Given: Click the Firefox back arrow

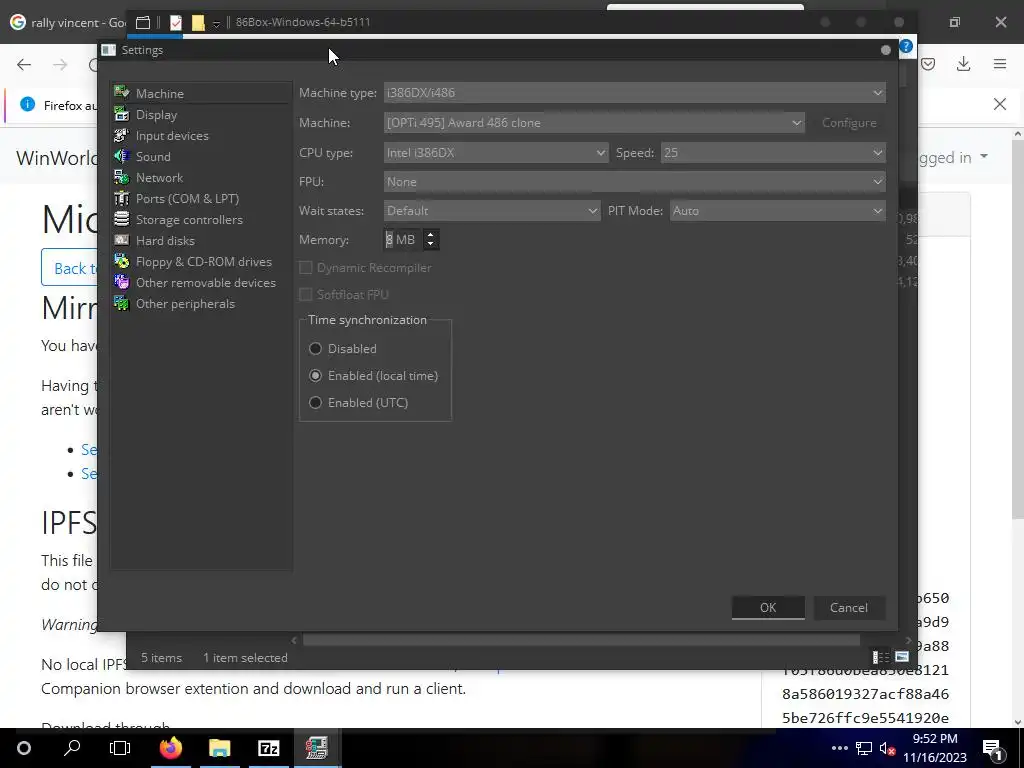Looking at the screenshot, I should 24,64.
